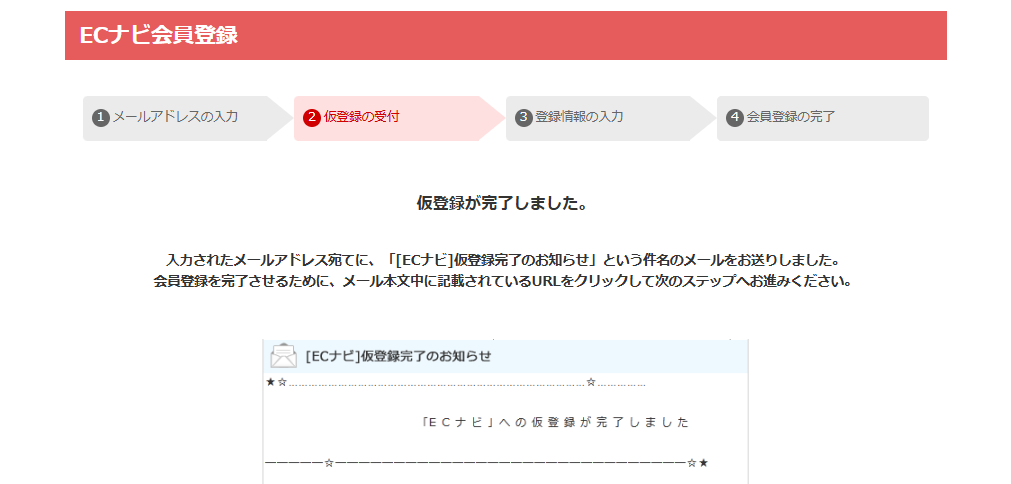1011x484 pixels.
Task: Click the step 1 number circle
Action: point(100,117)
